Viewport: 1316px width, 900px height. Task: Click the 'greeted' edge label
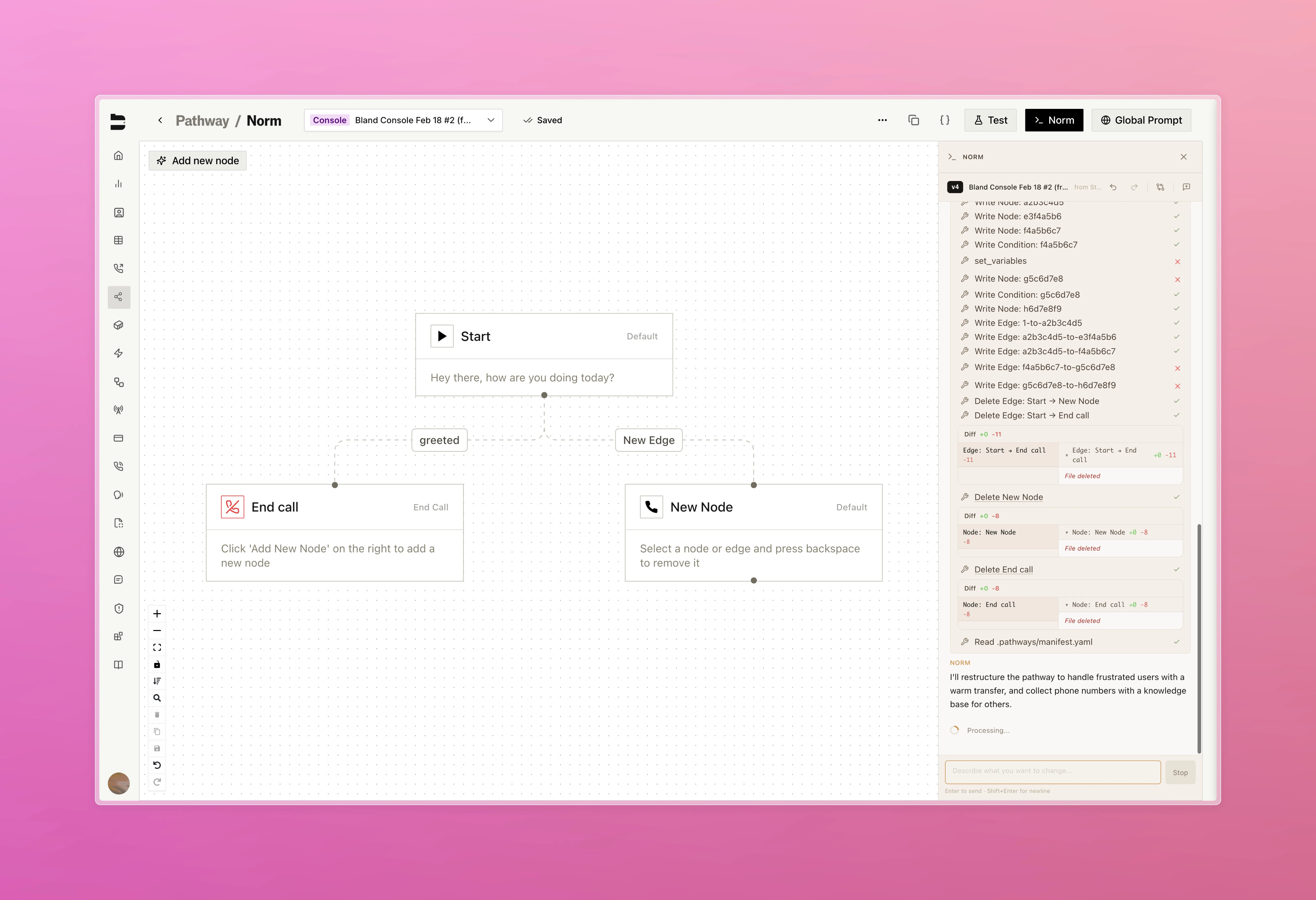439,440
